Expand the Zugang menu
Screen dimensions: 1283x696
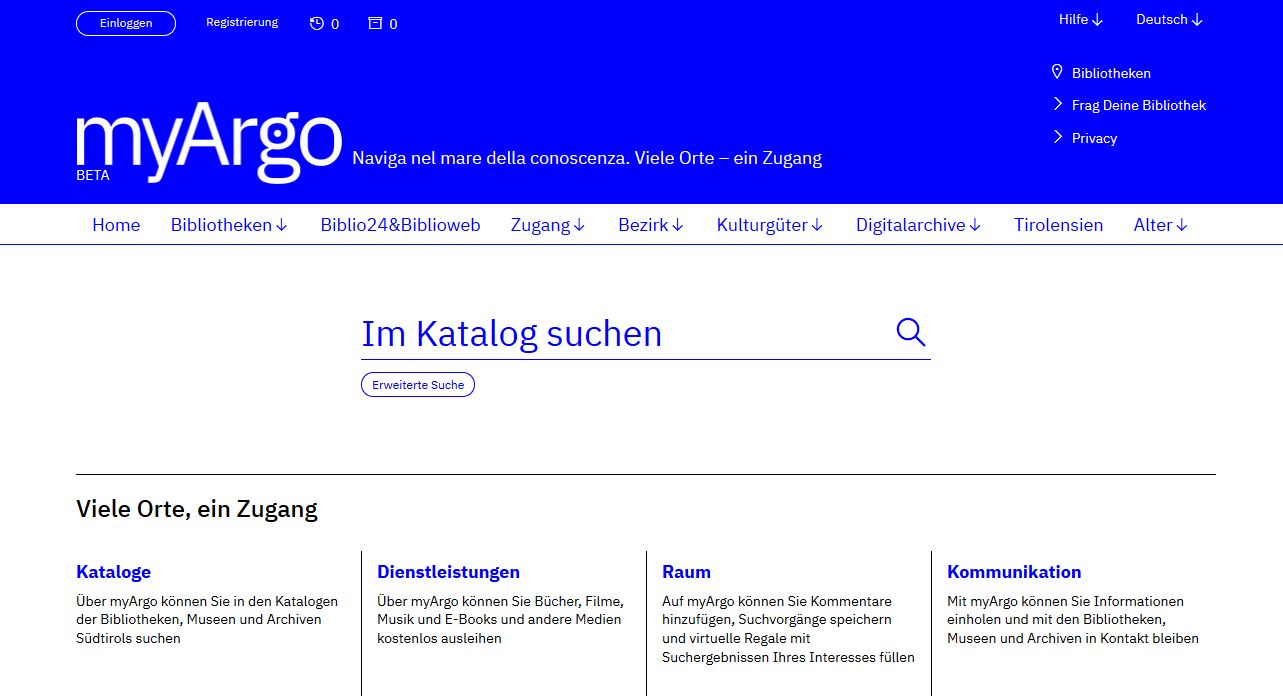548,225
